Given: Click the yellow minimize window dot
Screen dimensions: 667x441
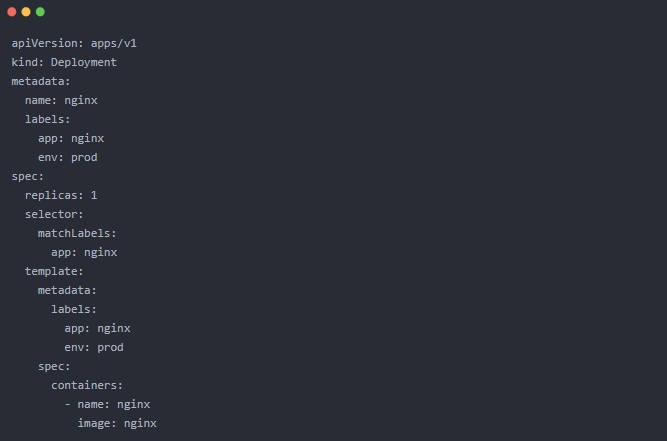Looking at the screenshot, I should [x=26, y=12].
